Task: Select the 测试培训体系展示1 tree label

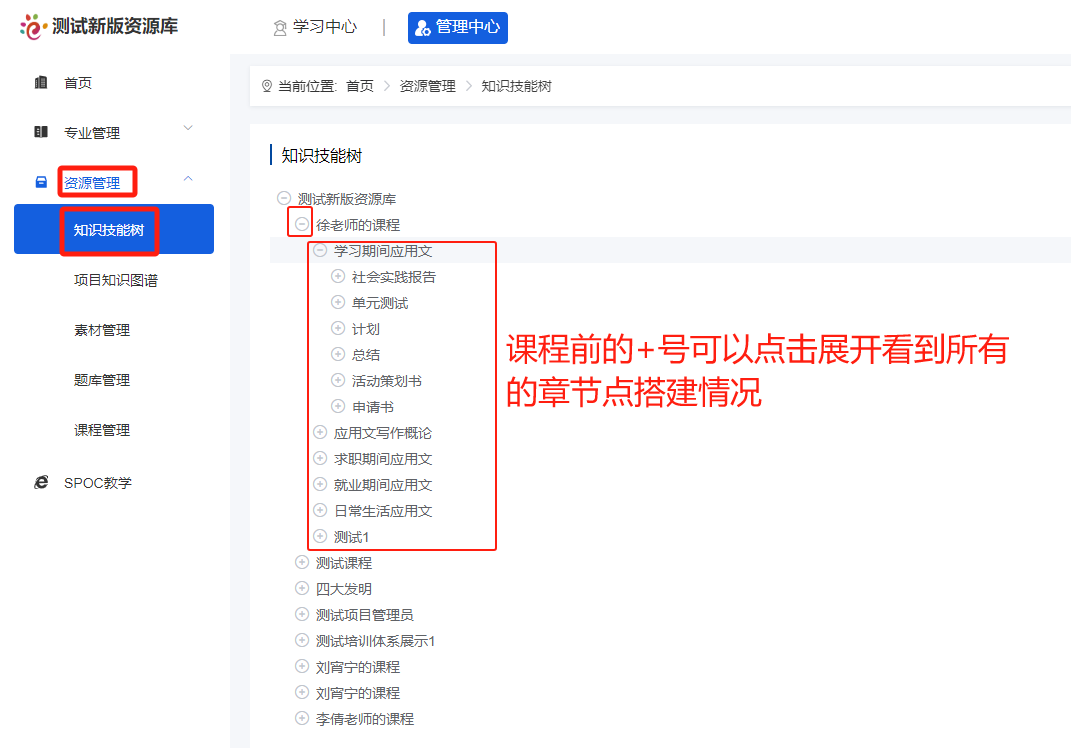Action: coord(375,640)
